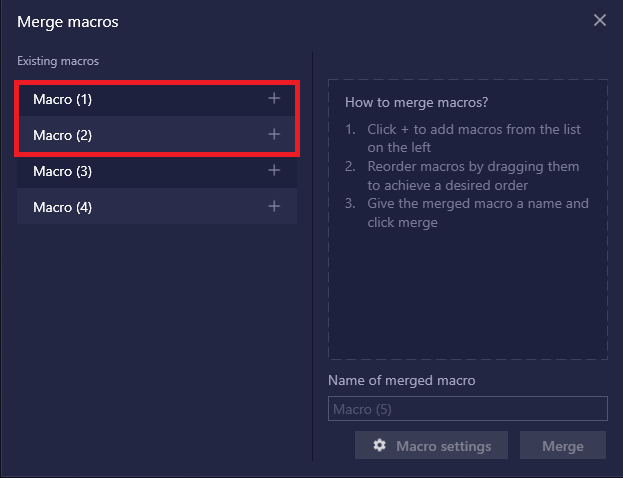Focus the merged macro name field

tap(468, 408)
